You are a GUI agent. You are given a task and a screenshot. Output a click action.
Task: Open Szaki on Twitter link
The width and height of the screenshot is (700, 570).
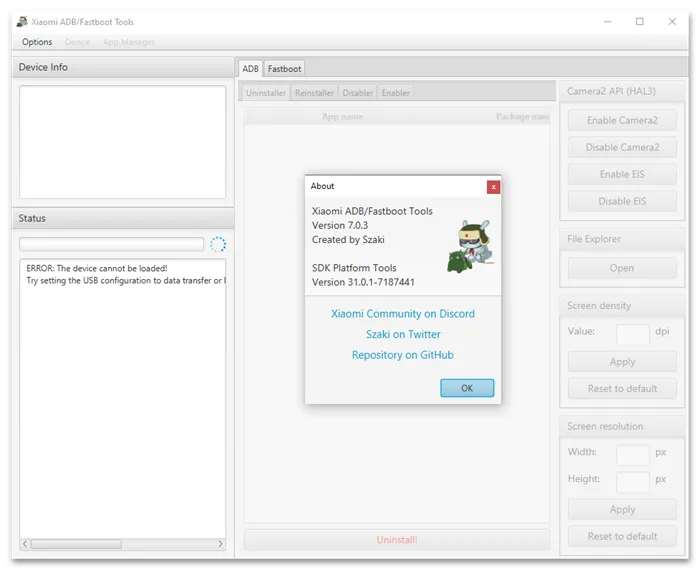403,334
